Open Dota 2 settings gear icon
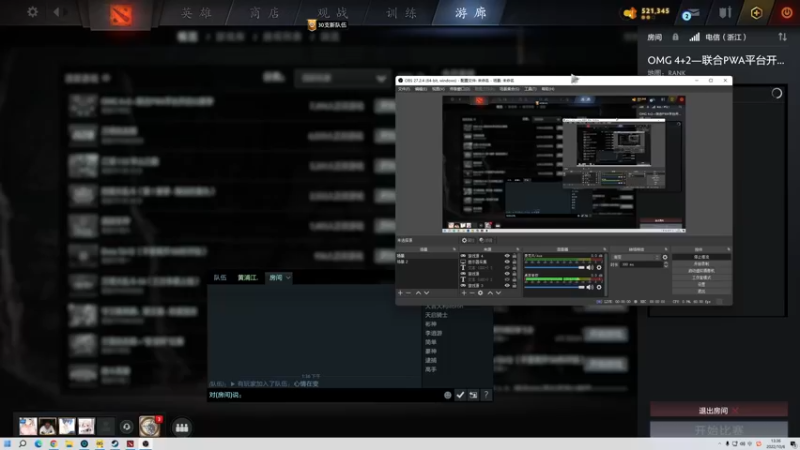 tap(32, 11)
